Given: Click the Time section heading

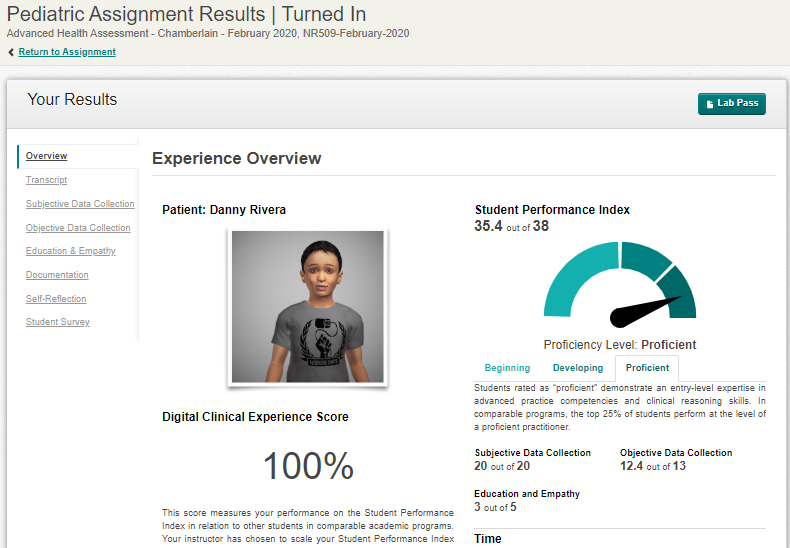Looking at the screenshot, I should pos(488,538).
